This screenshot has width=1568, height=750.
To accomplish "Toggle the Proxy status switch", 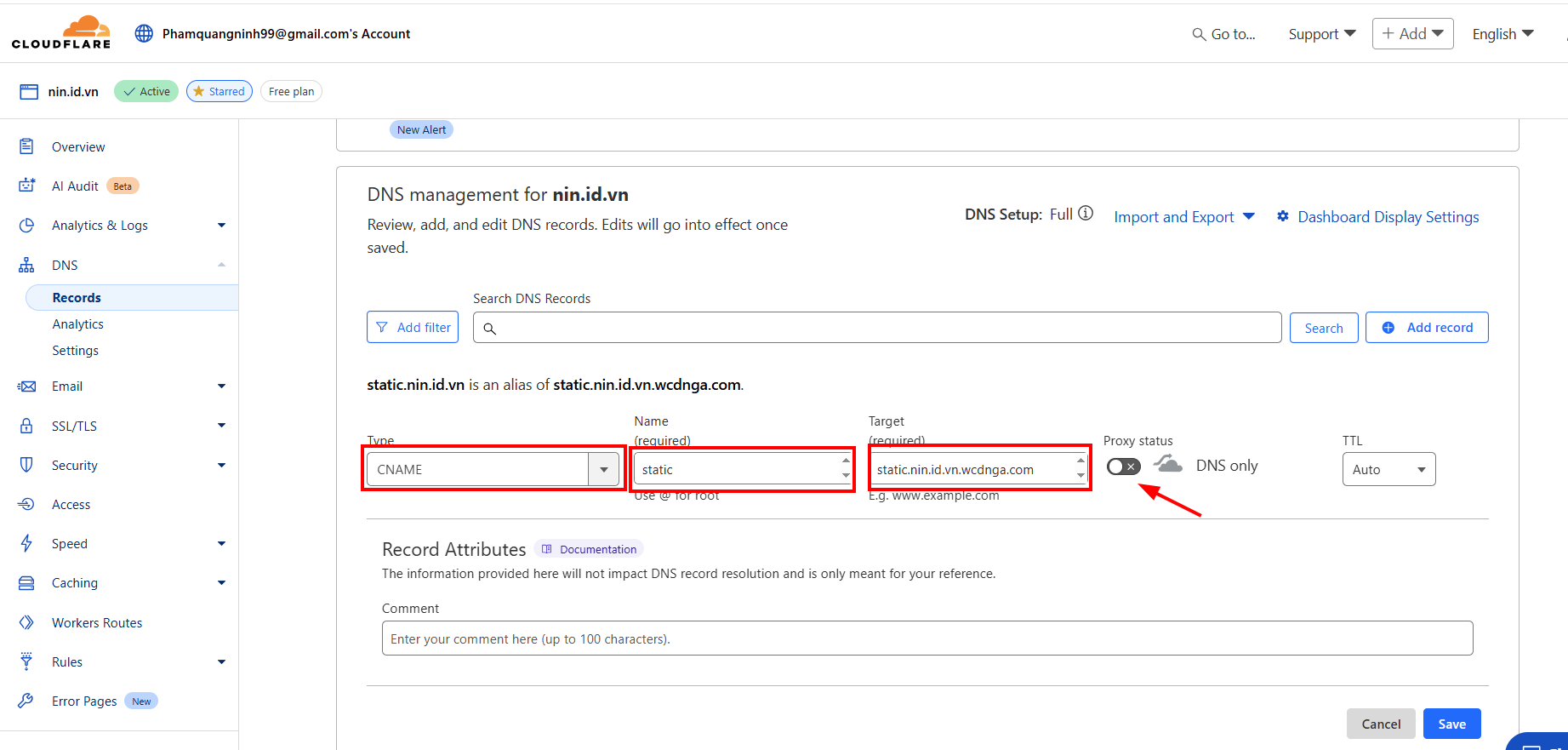I will 1123,467.
